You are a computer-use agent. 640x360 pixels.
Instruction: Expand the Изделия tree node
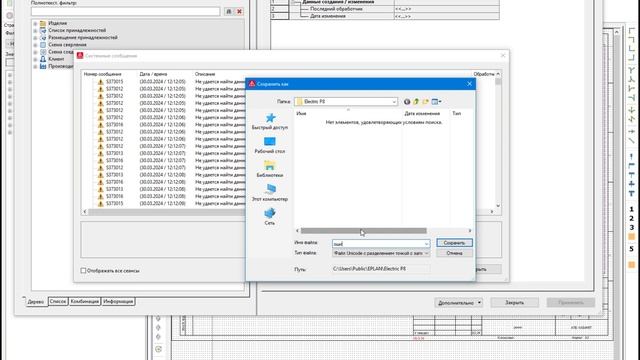click(35, 24)
